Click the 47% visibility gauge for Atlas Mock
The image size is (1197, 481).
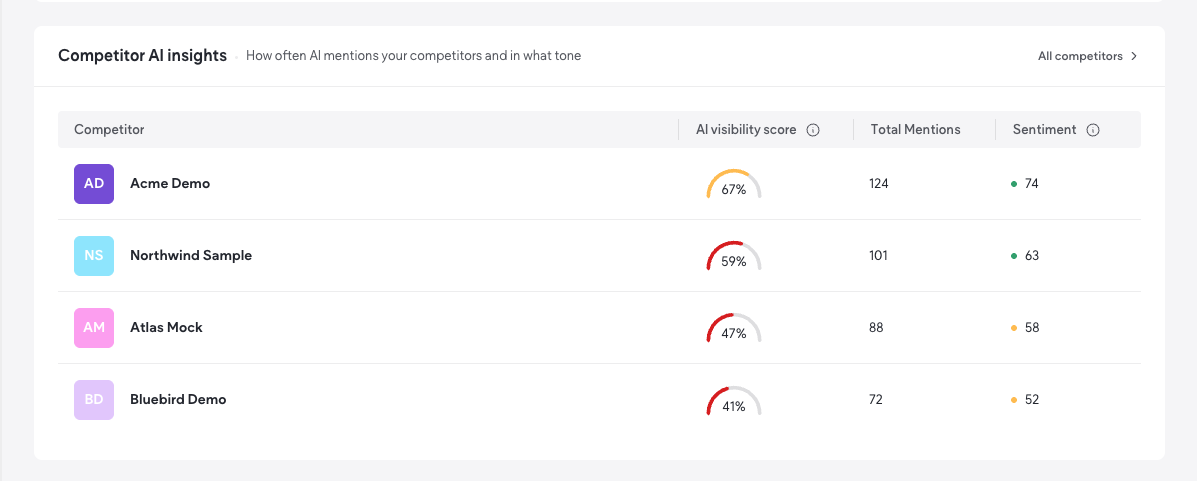[734, 328]
